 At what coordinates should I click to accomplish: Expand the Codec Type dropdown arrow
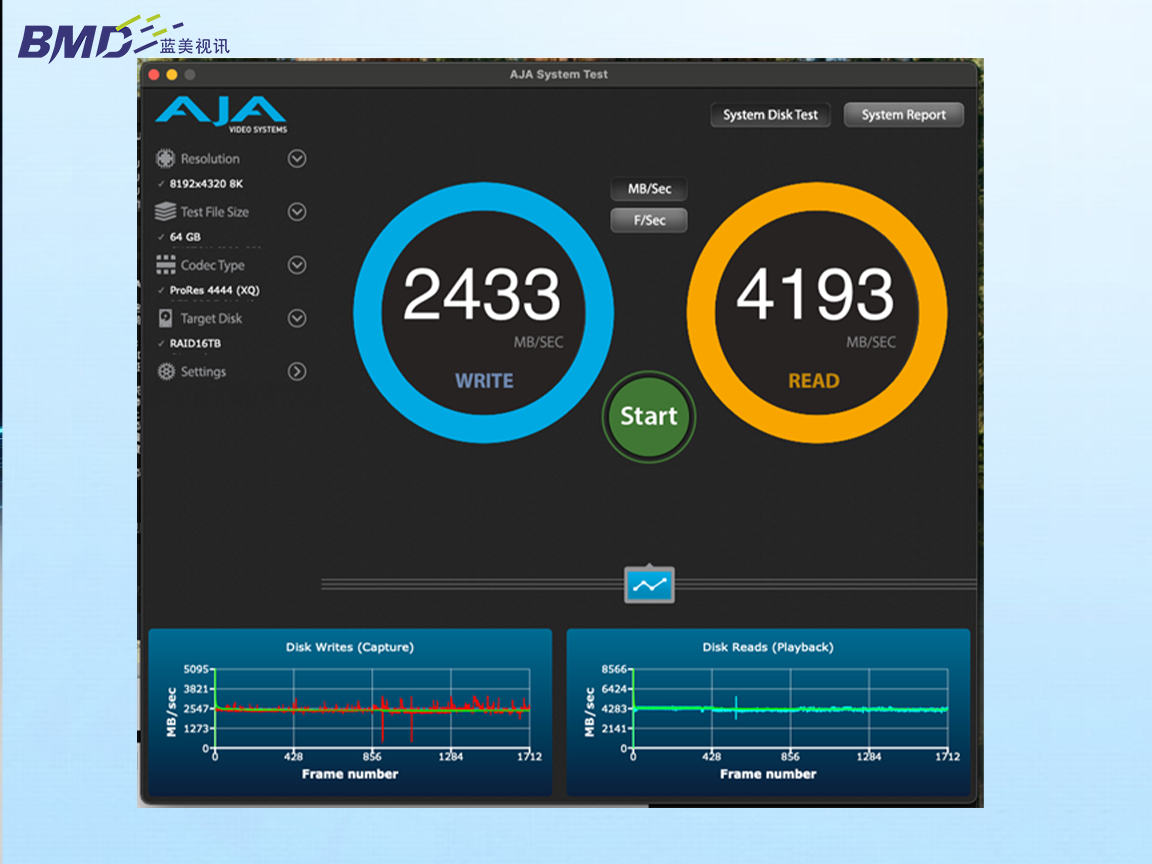(297, 264)
